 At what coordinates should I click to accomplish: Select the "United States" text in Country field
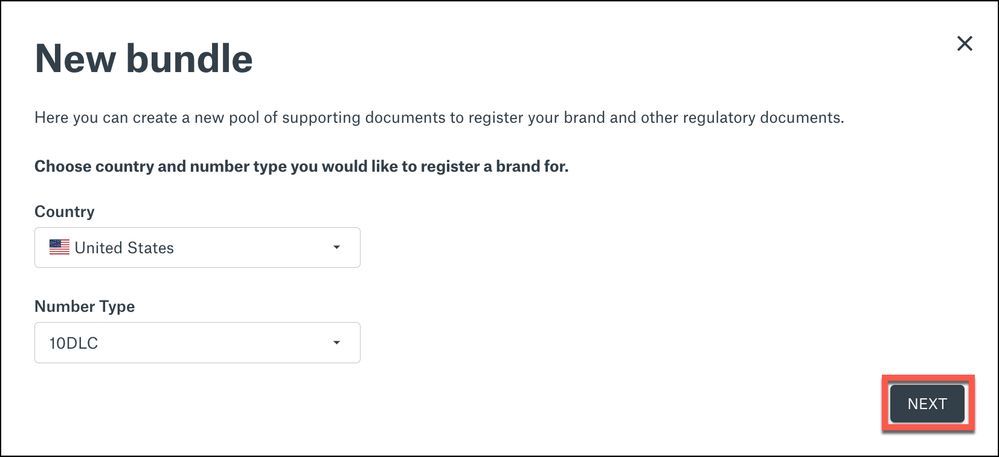tap(124, 248)
